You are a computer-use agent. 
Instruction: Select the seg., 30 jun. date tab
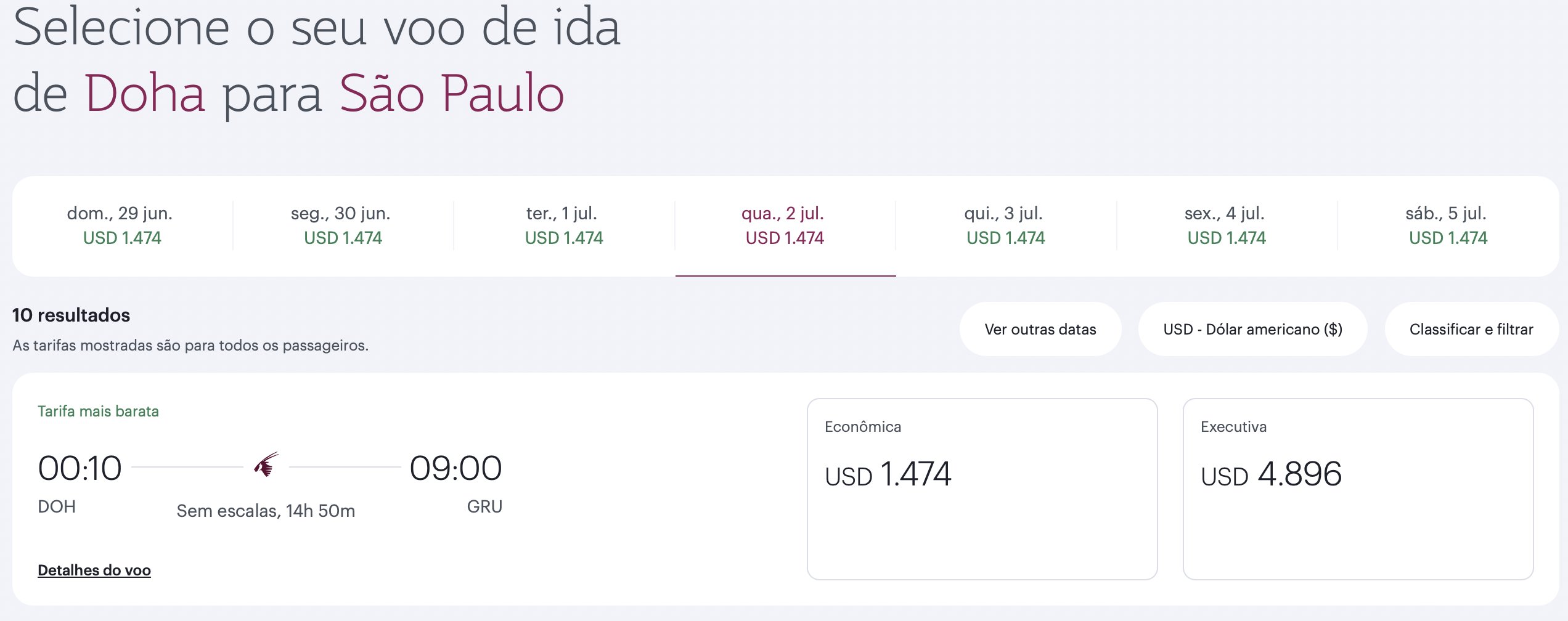[x=343, y=225]
